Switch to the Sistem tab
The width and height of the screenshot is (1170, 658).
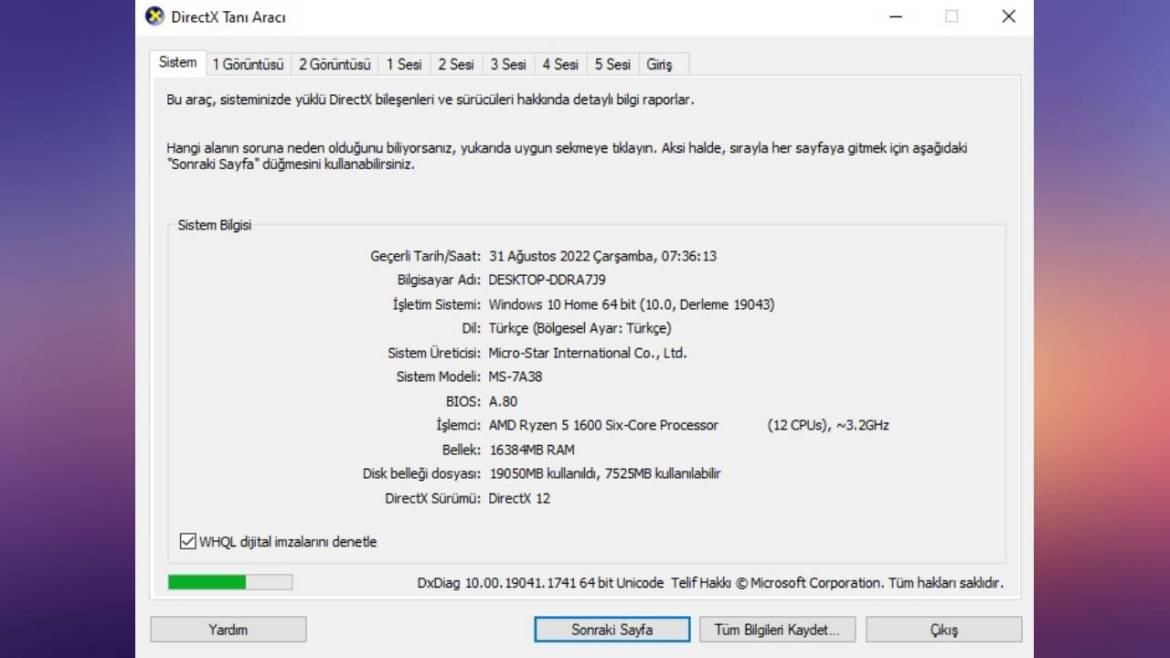(x=178, y=62)
